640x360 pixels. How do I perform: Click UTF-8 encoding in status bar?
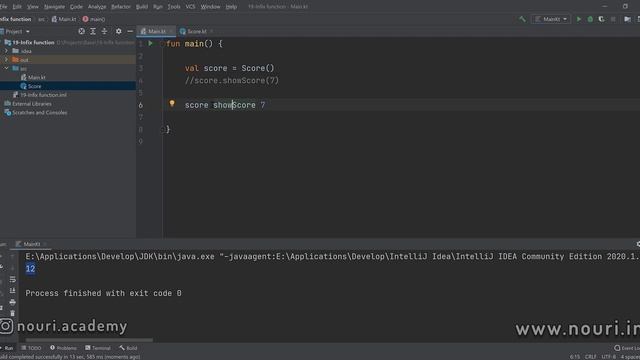click(608, 357)
